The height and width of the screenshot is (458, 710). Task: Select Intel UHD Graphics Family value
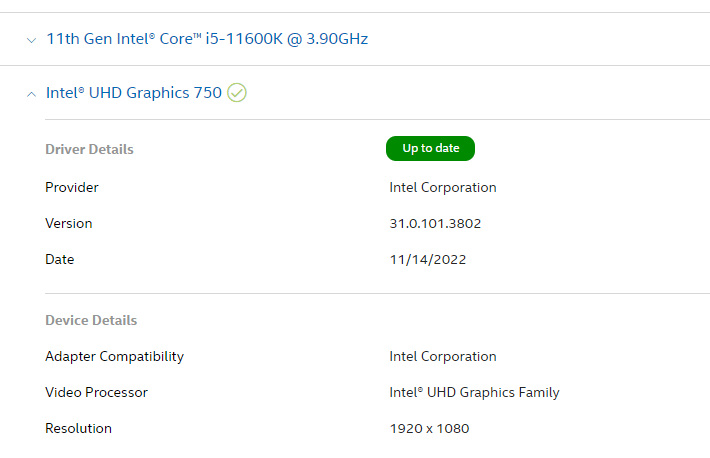475,392
